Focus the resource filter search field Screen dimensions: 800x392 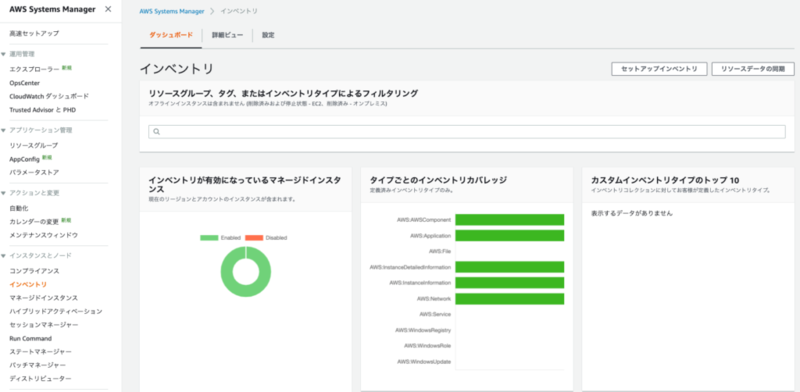(467, 132)
